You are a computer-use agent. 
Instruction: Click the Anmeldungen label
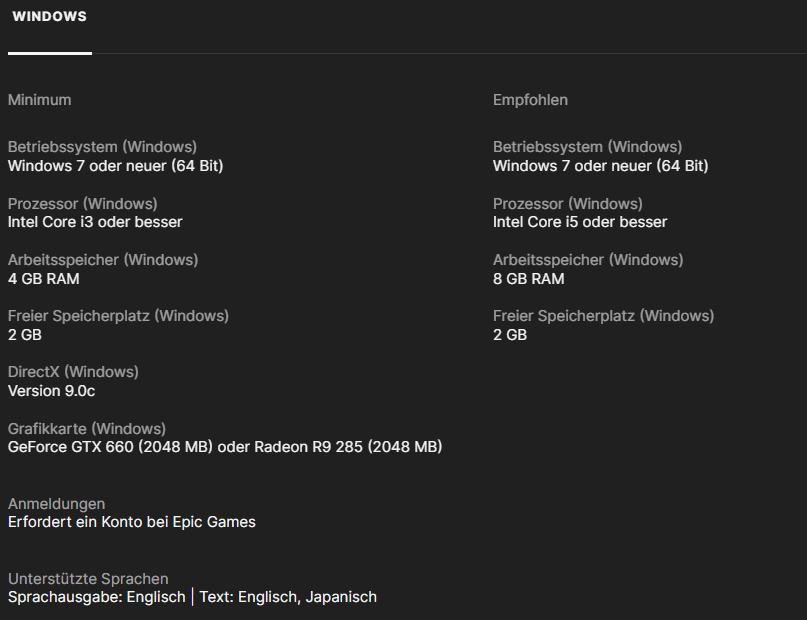56,504
